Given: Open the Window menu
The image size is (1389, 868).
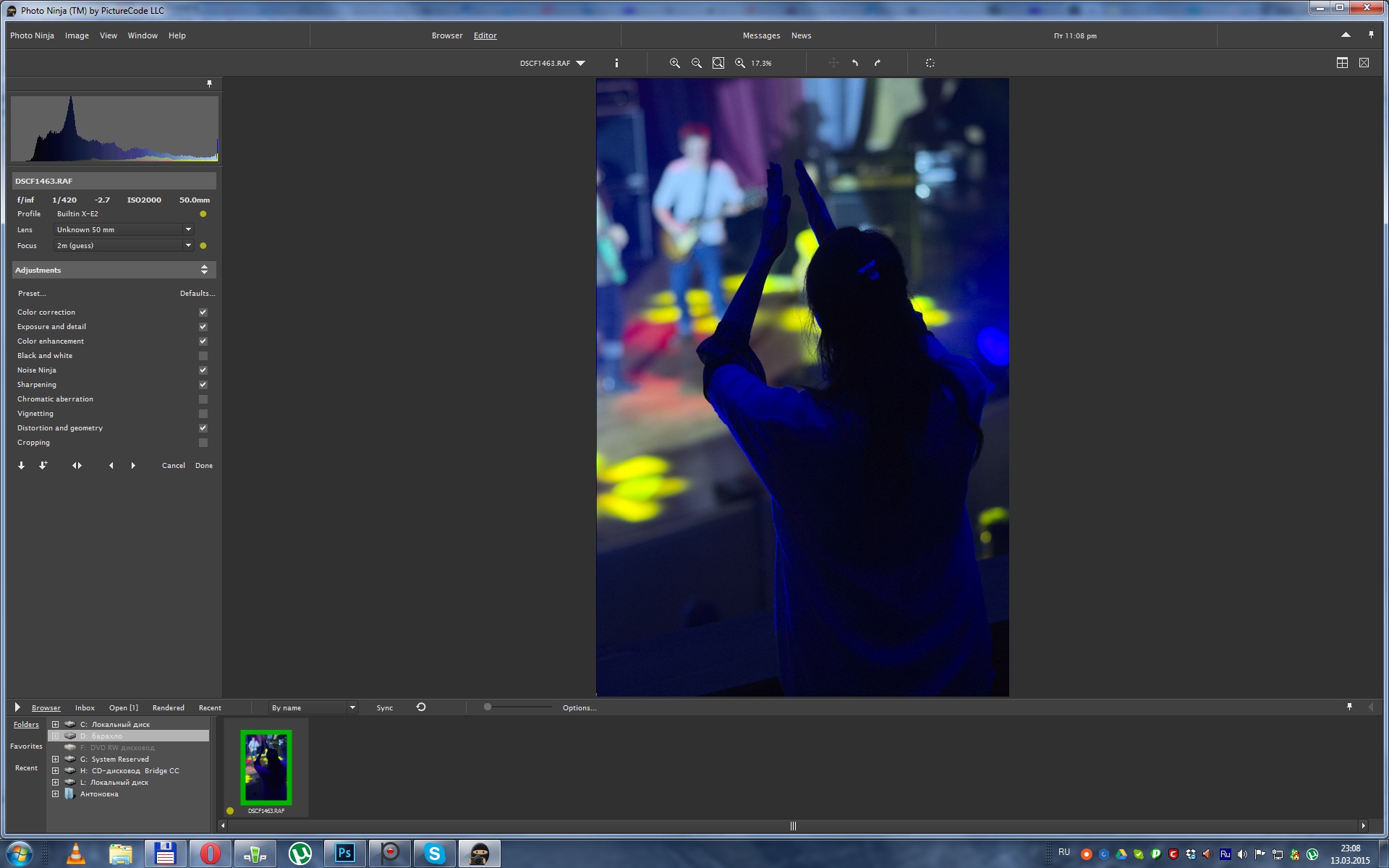Looking at the screenshot, I should [143, 35].
